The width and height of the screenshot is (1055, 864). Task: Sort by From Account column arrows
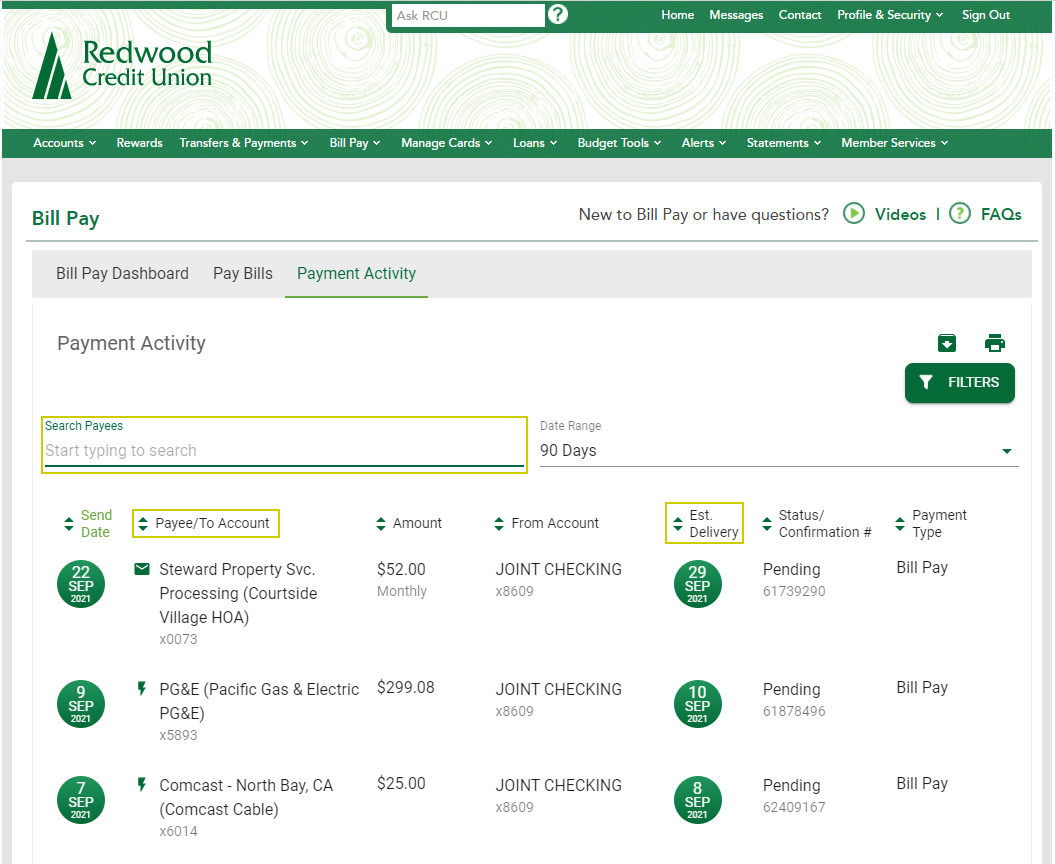tap(499, 524)
